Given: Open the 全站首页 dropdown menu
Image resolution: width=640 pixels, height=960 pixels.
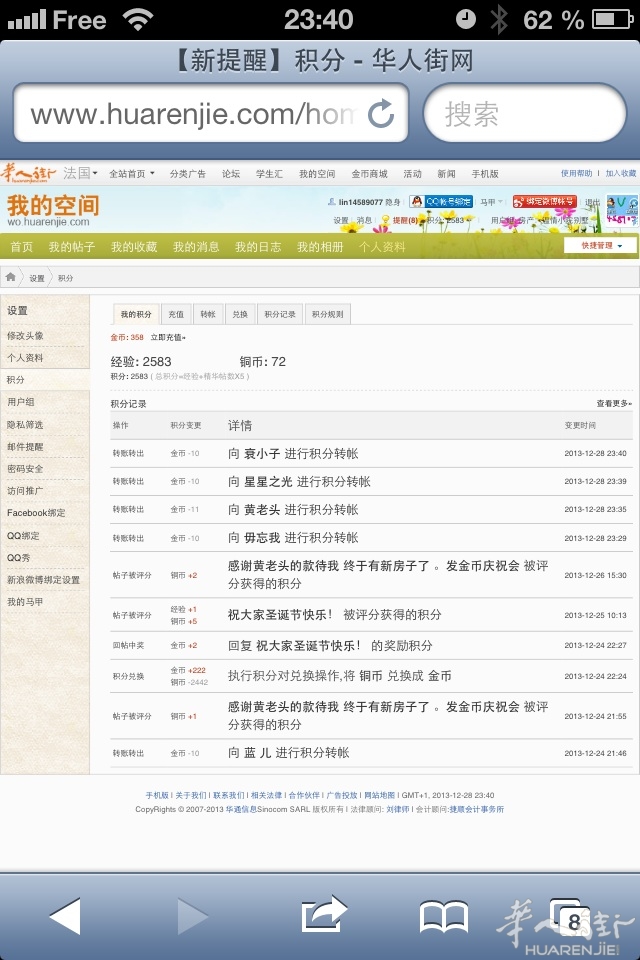Looking at the screenshot, I should point(132,174).
